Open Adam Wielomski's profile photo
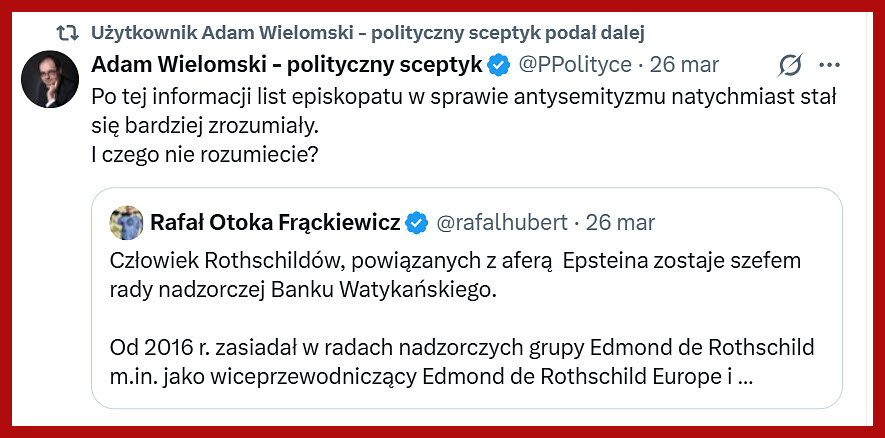 pos(50,80)
